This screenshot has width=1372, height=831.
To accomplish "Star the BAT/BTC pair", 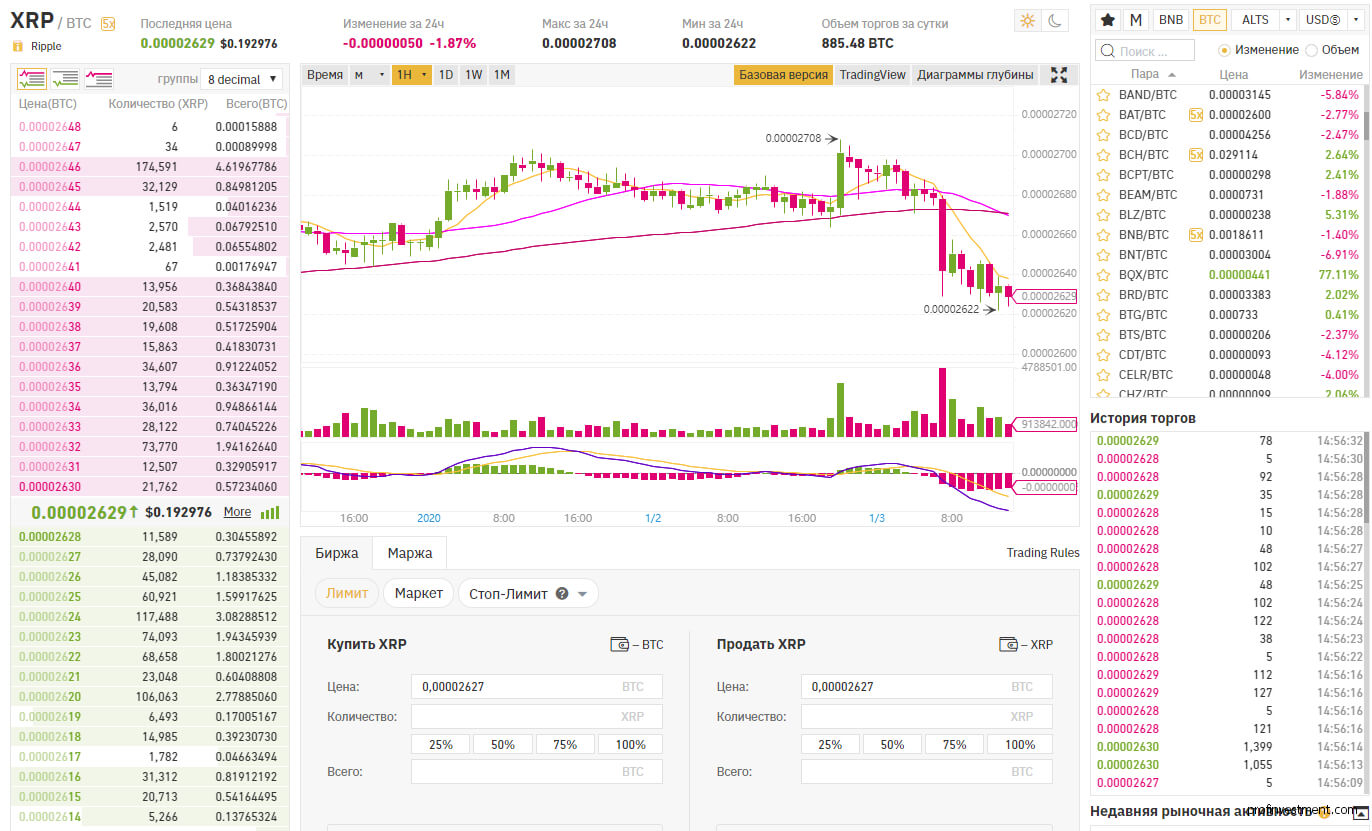I will click(1103, 115).
